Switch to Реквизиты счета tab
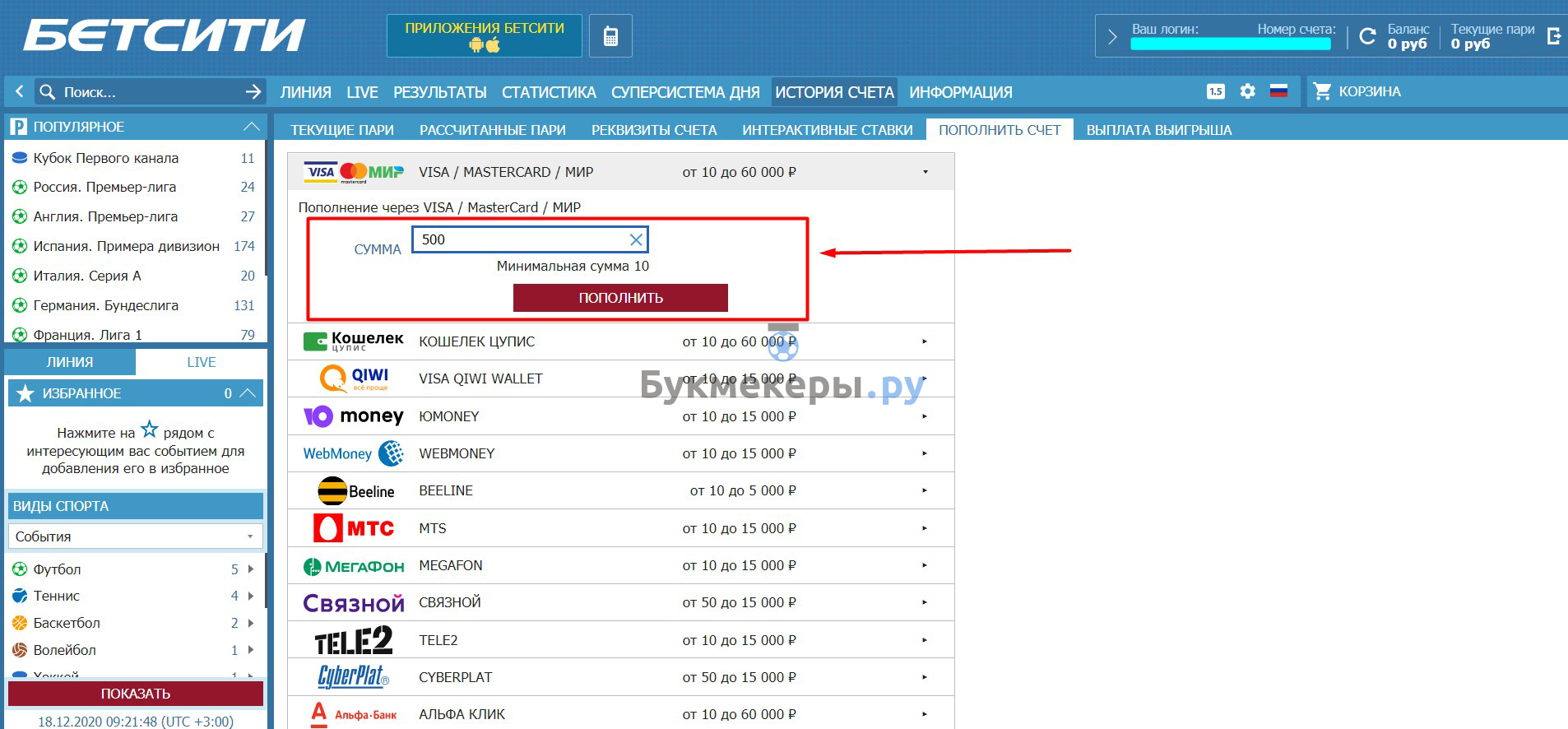The height and width of the screenshot is (729, 1568). click(654, 130)
